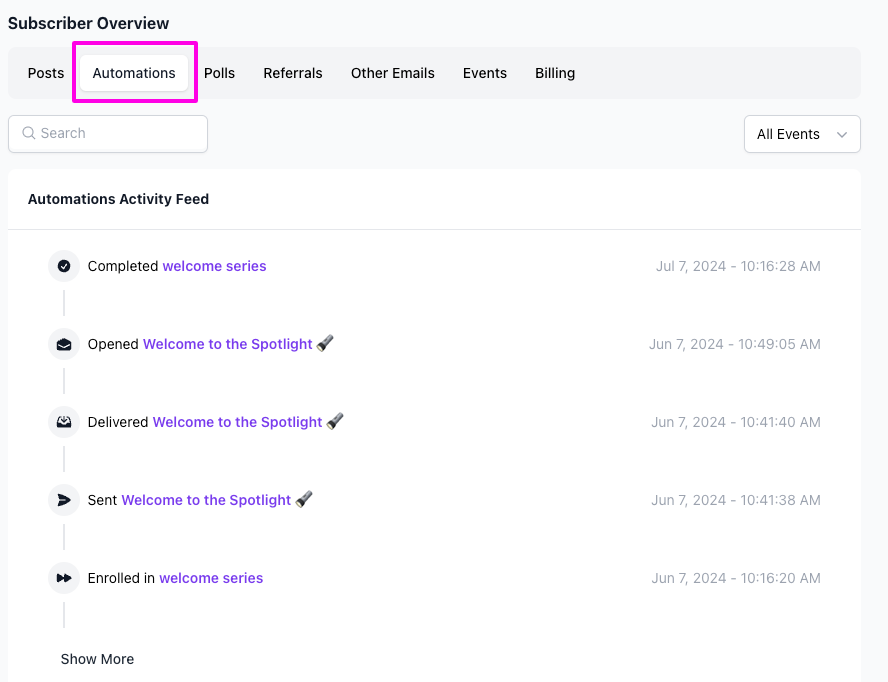The image size is (888, 682).
Task: Click the All Events chevron arrow
Action: [x=841, y=134]
